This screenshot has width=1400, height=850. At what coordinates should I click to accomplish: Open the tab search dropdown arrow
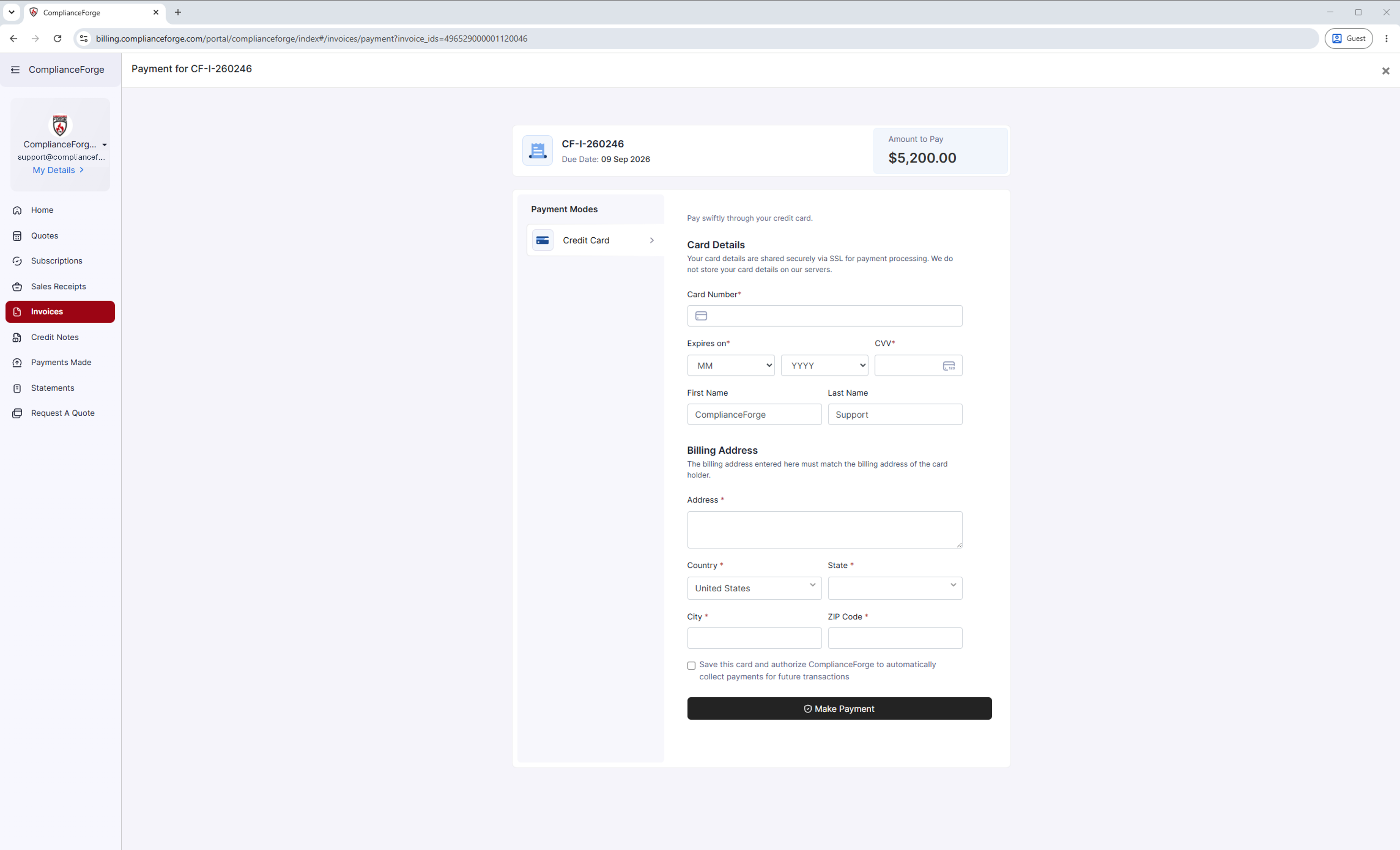[11, 12]
